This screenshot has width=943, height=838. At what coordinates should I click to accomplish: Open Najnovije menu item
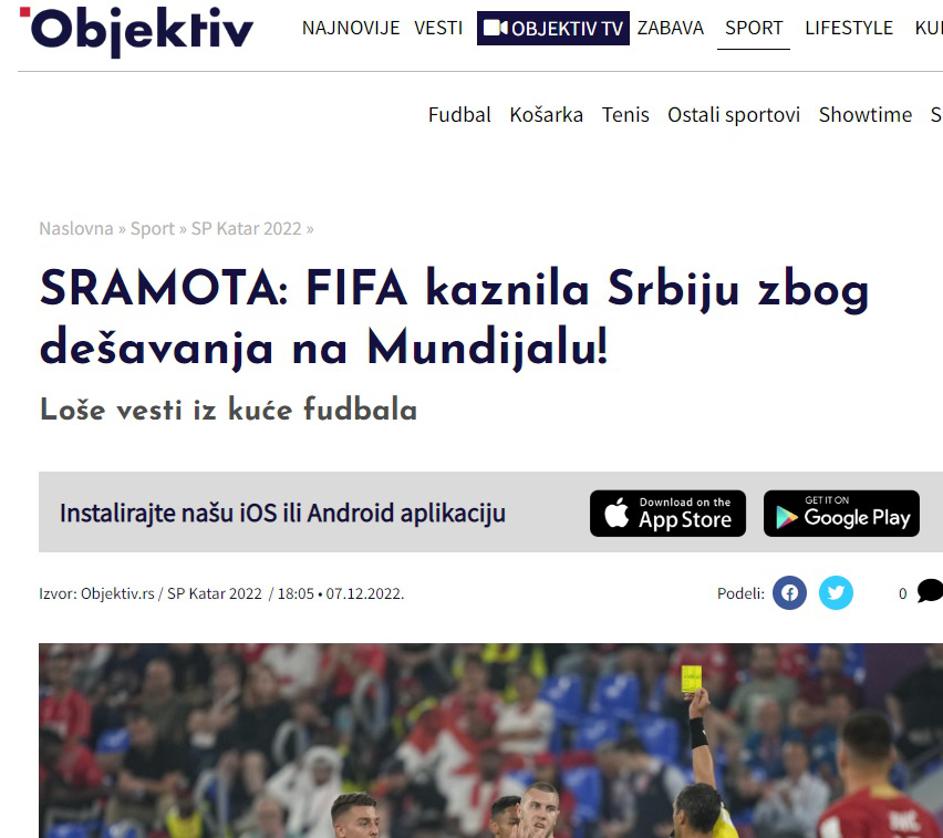(351, 28)
